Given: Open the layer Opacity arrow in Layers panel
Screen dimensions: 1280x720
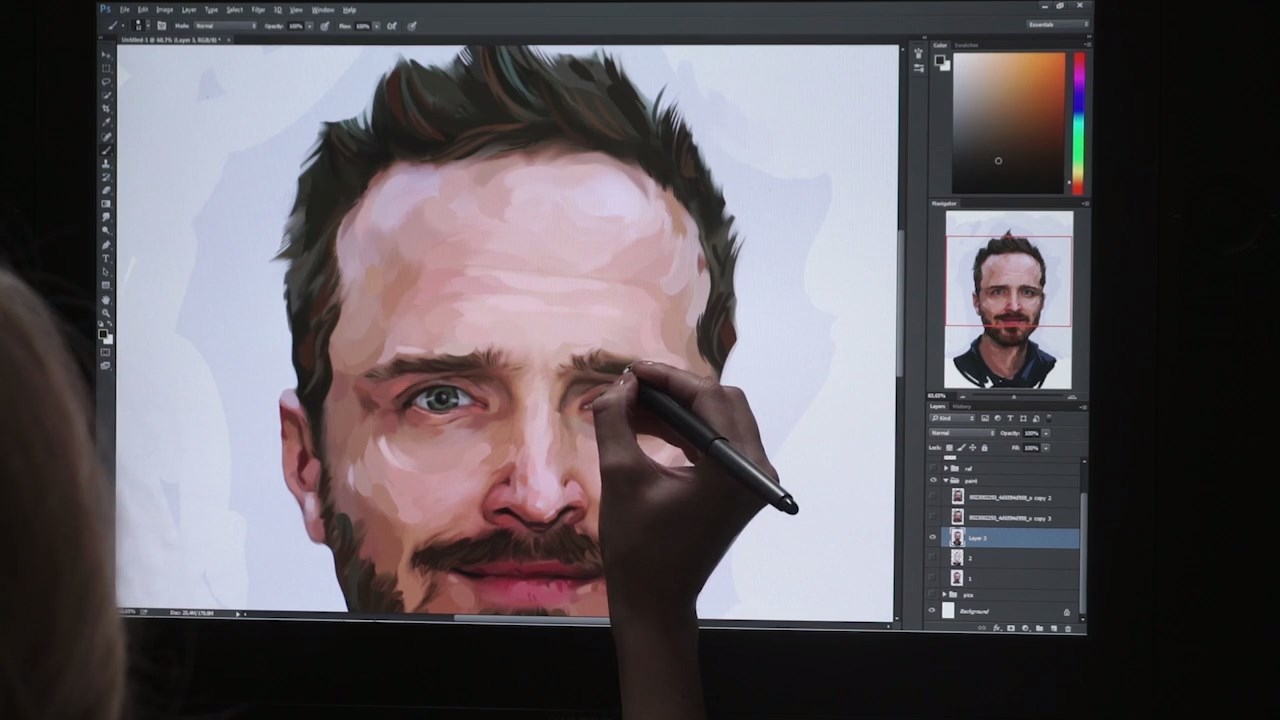Looking at the screenshot, I should tap(1046, 433).
